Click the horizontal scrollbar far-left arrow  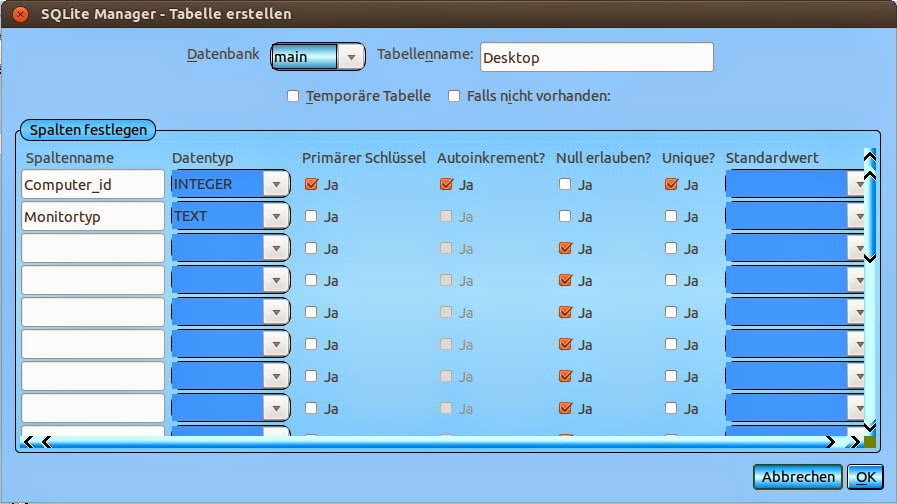pyautogui.click(x=27, y=442)
